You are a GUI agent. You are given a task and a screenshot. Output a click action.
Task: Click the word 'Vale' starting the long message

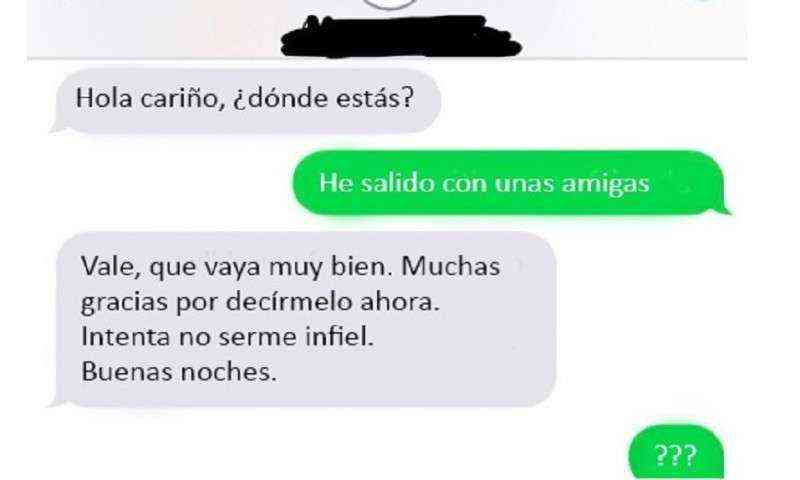tap(110, 267)
